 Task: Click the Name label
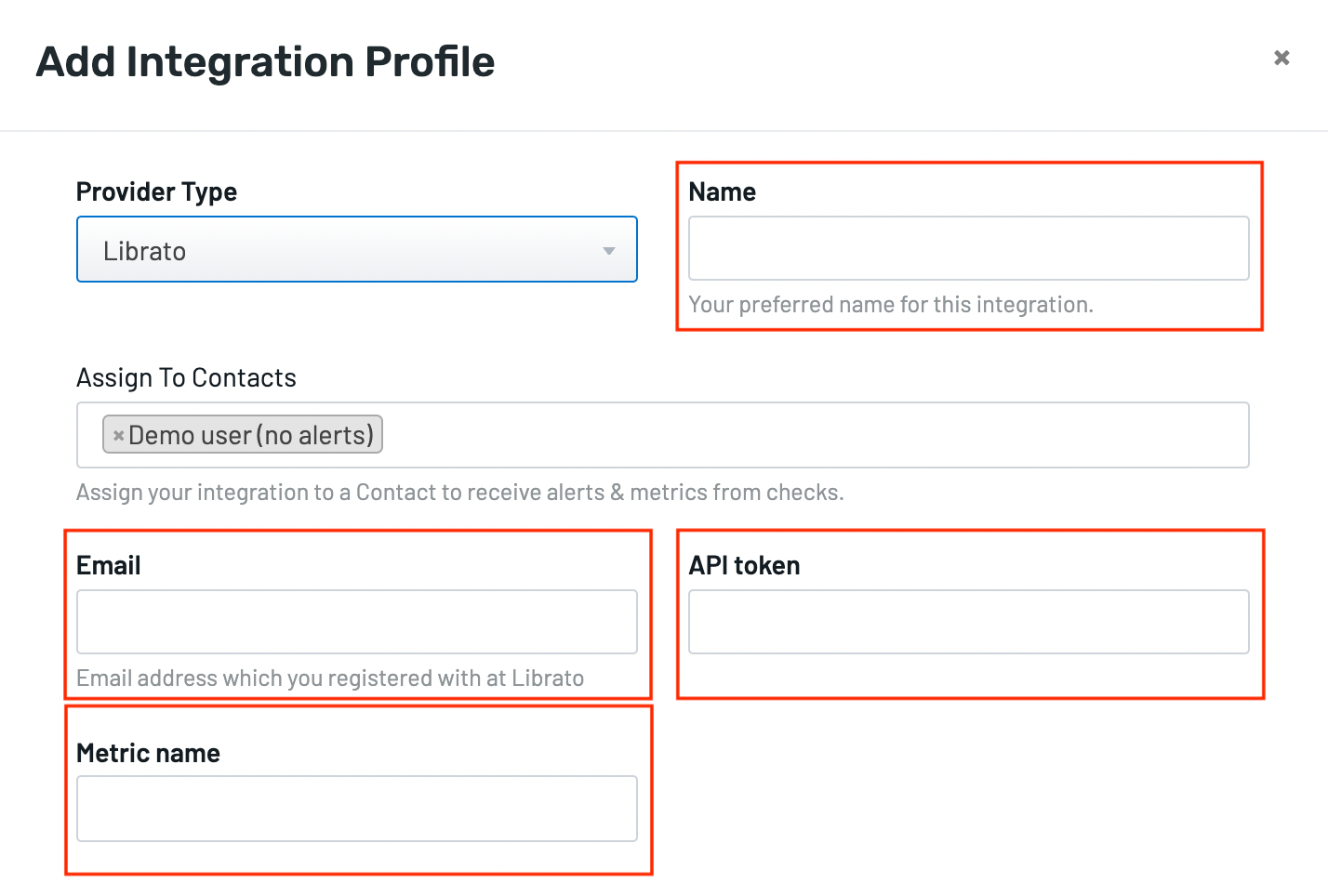(722, 191)
